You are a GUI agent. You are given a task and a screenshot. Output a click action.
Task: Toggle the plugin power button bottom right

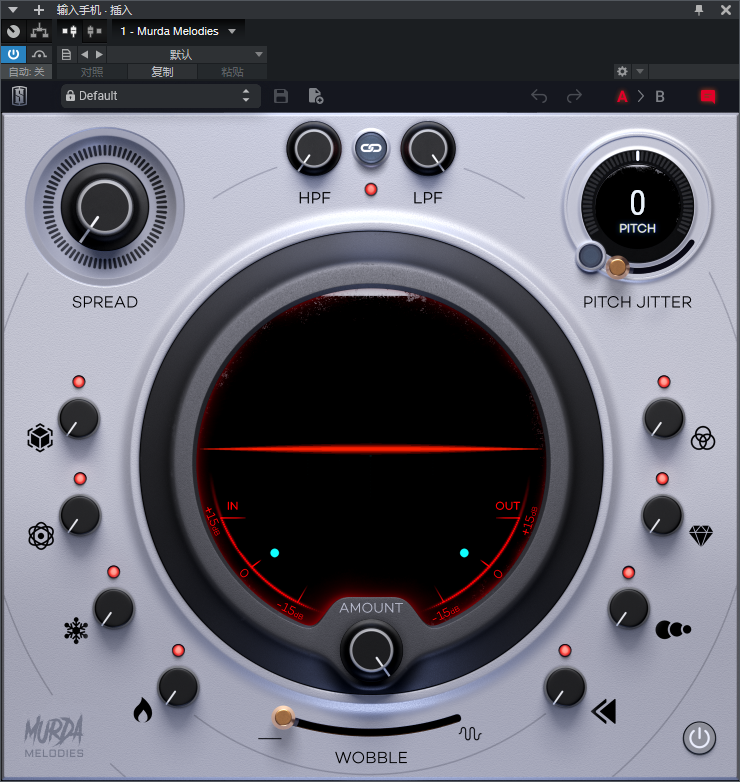click(699, 738)
